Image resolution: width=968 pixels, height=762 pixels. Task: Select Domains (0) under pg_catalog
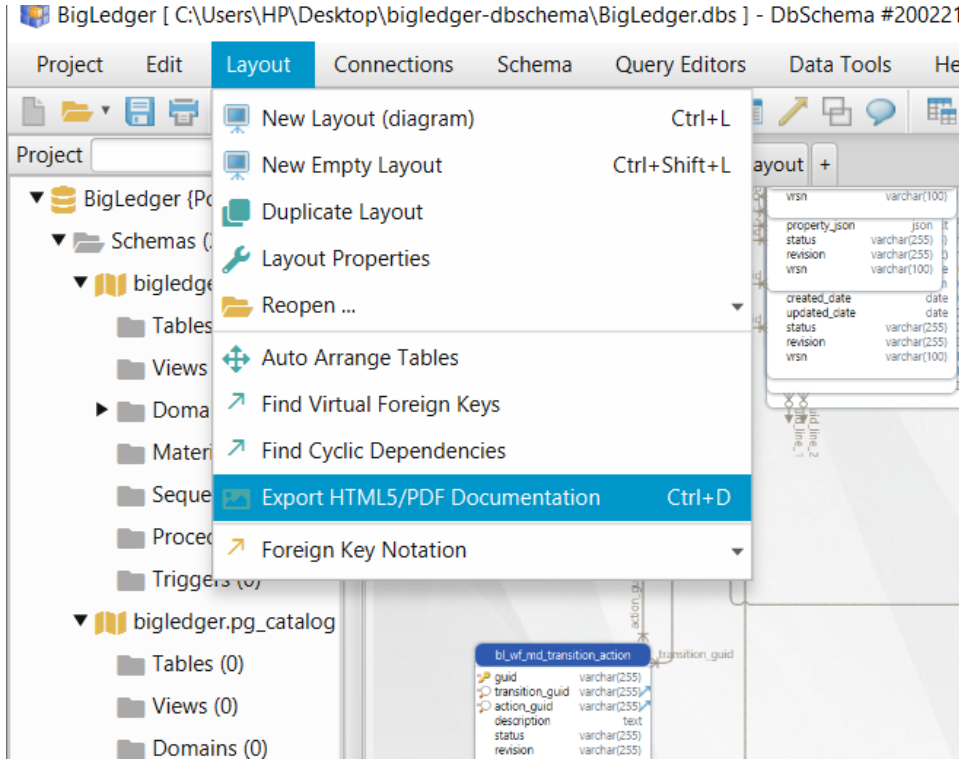[x=193, y=748]
